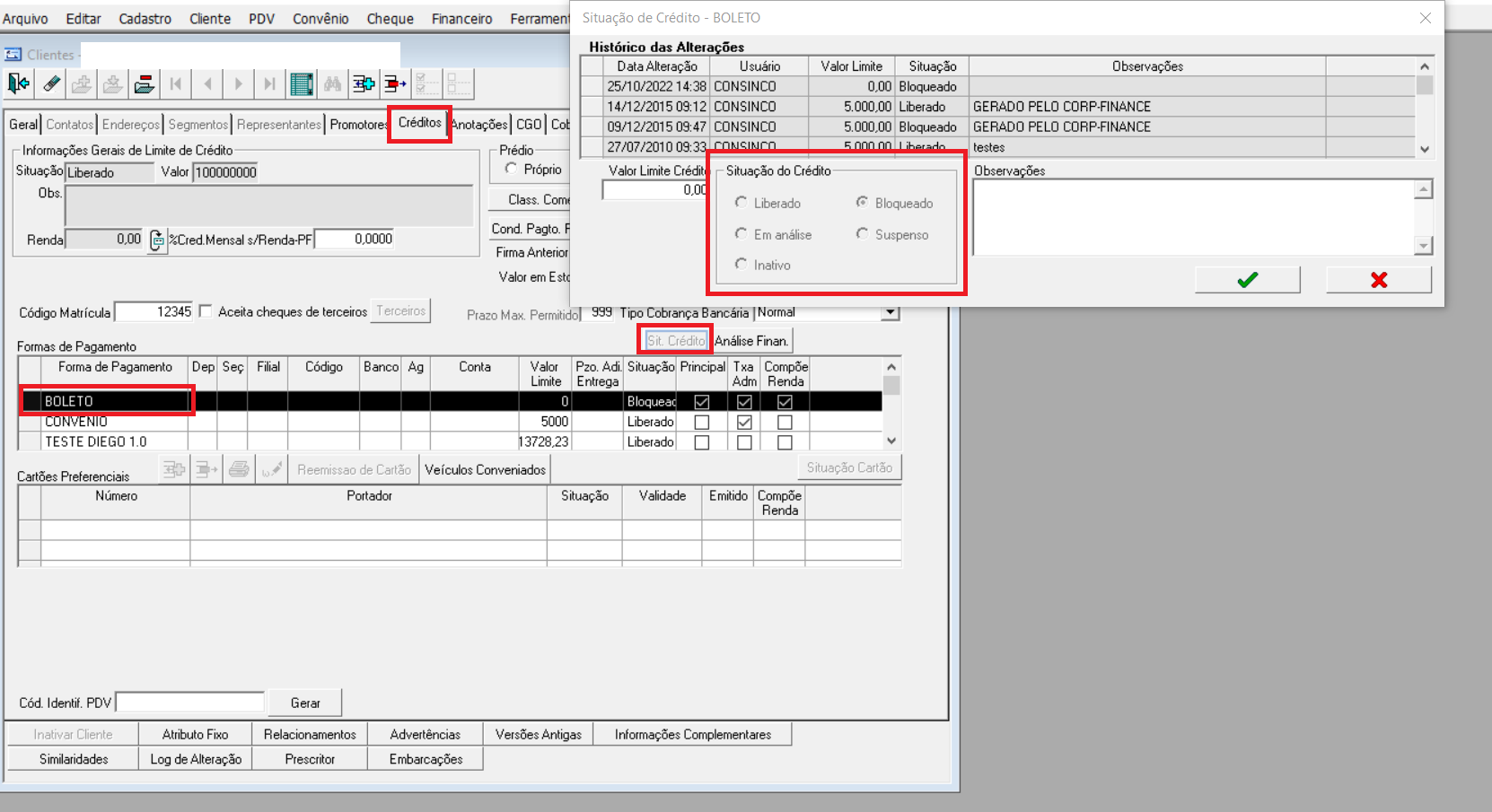The width and height of the screenshot is (1492, 812).
Task: Select the Inativo radio option
Action: pyautogui.click(x=741, y=265)
